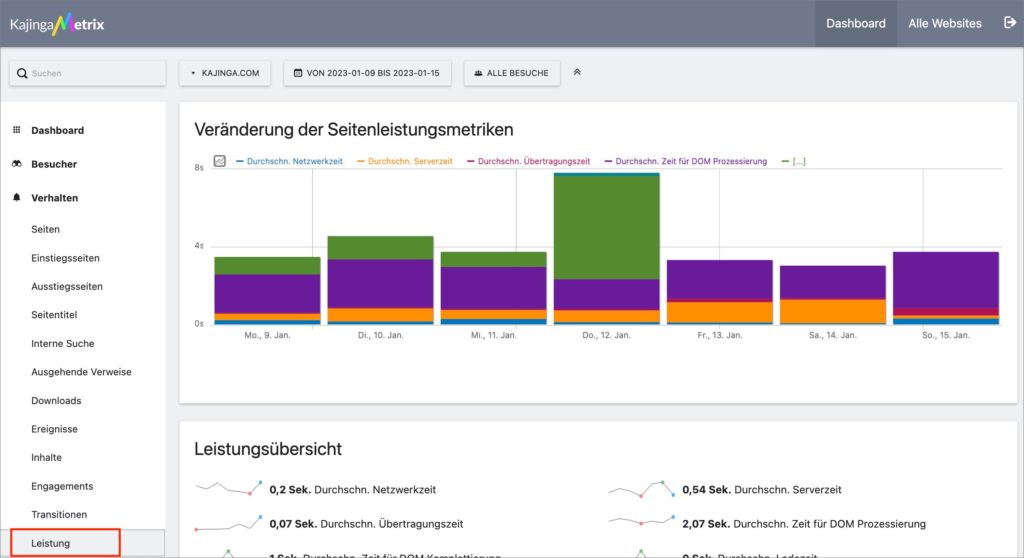Open Alle Websites in header

944,24
